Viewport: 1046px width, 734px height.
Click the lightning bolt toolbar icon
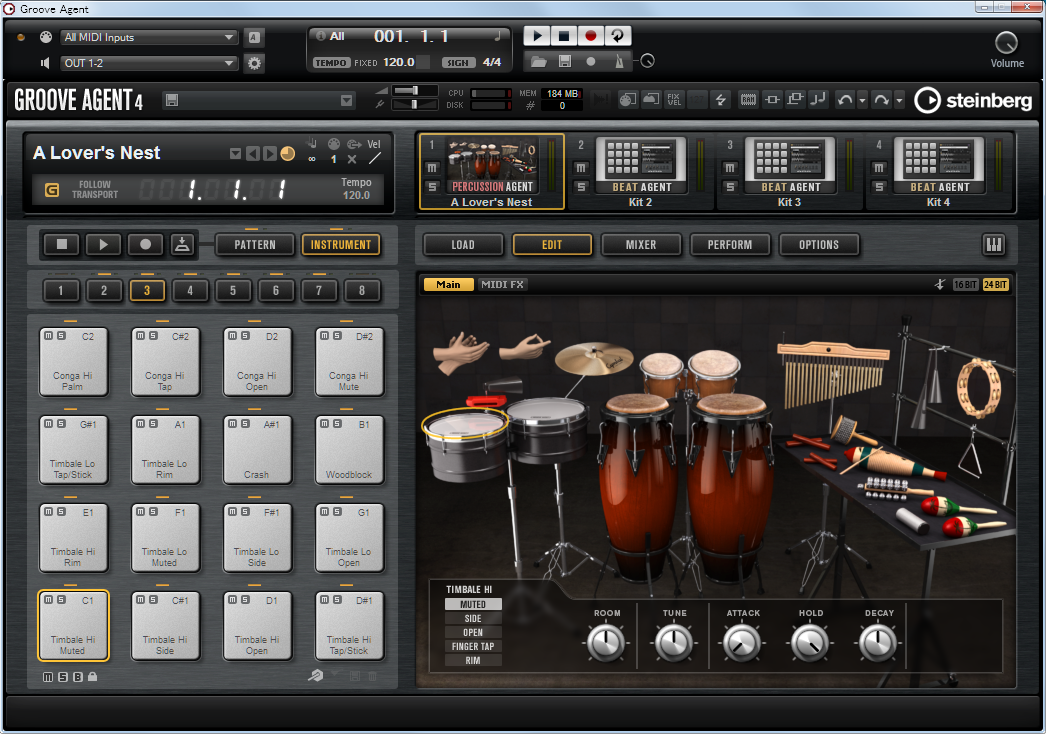tap(721, 100)
